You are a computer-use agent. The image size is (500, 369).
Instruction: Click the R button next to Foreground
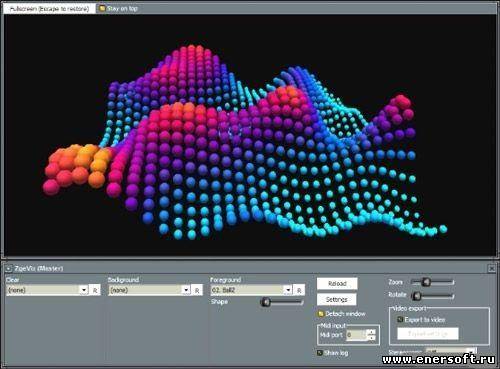point(299,290)
